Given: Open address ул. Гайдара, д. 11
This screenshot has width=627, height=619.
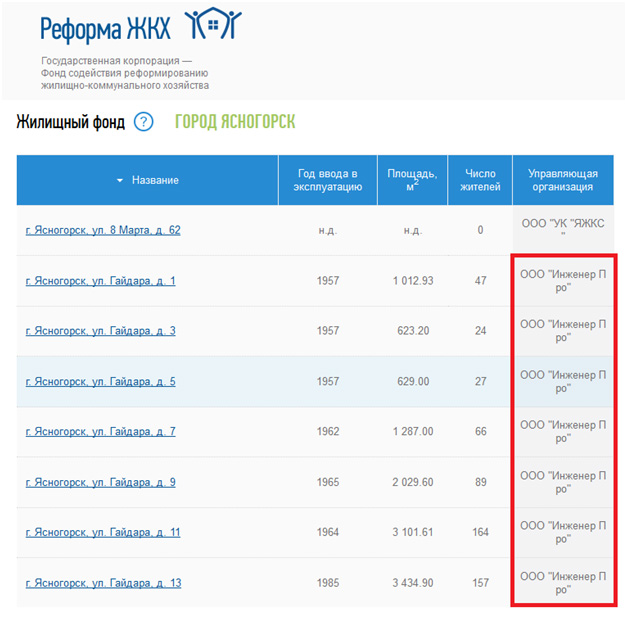Looking at the screenshot, I should click(103, 533).
